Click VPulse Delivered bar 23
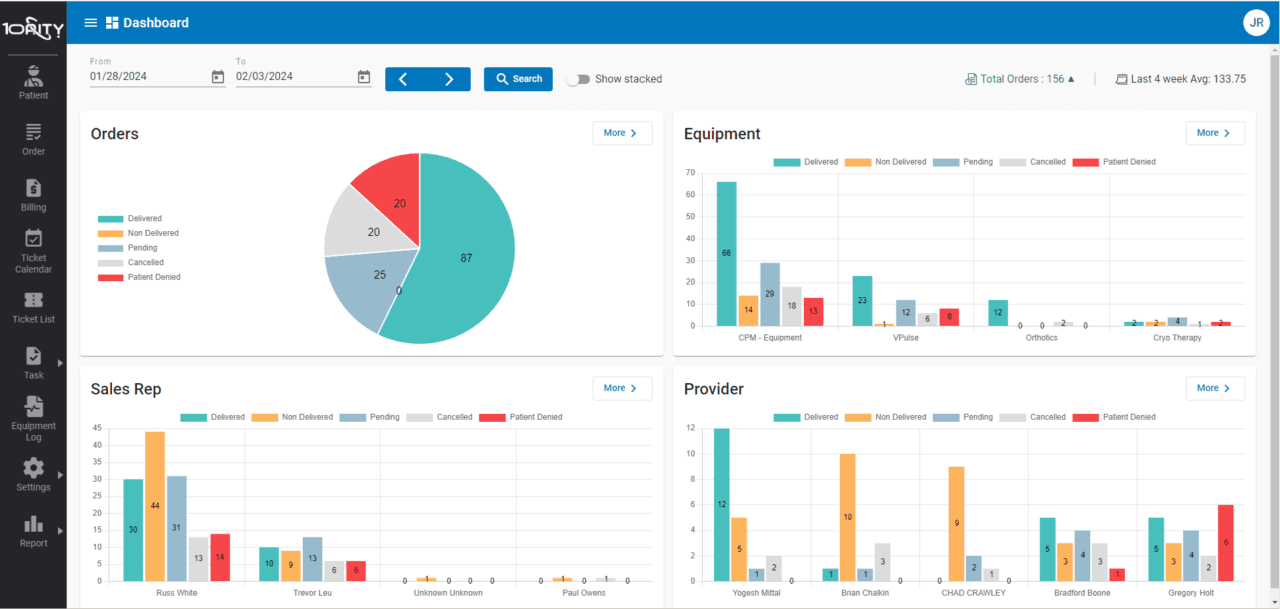The image size is (1280, 609). [862, 300]
